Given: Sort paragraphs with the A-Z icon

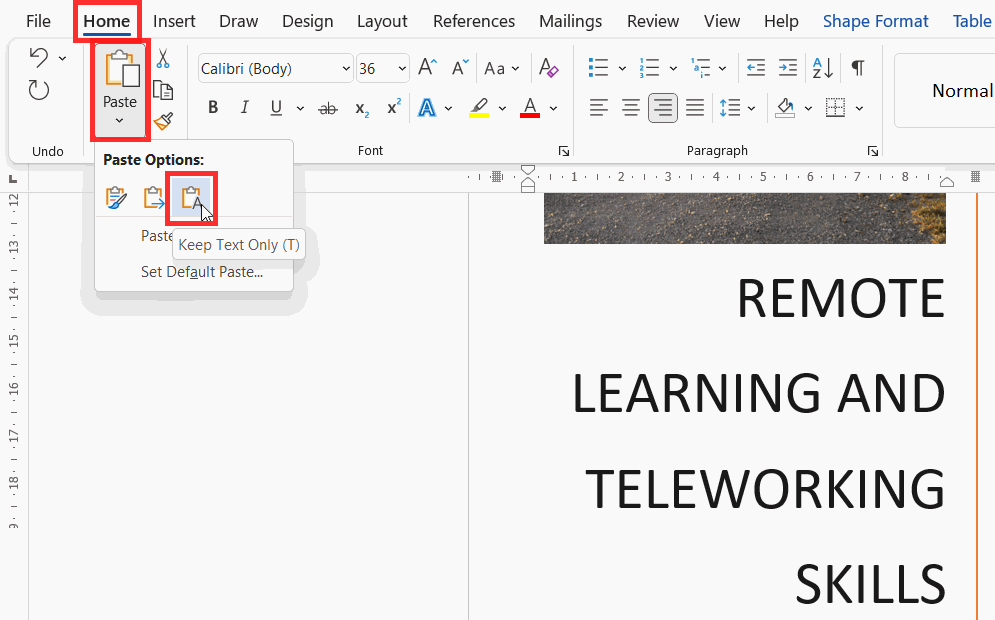Looking at the screenshot, I should click(823, 68).
